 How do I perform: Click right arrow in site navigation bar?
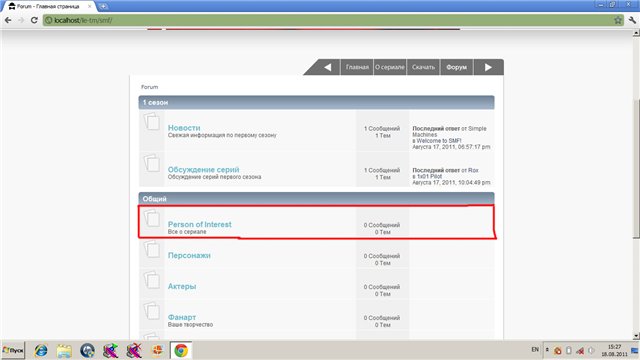pyautogui.click(x=488, y=67)
